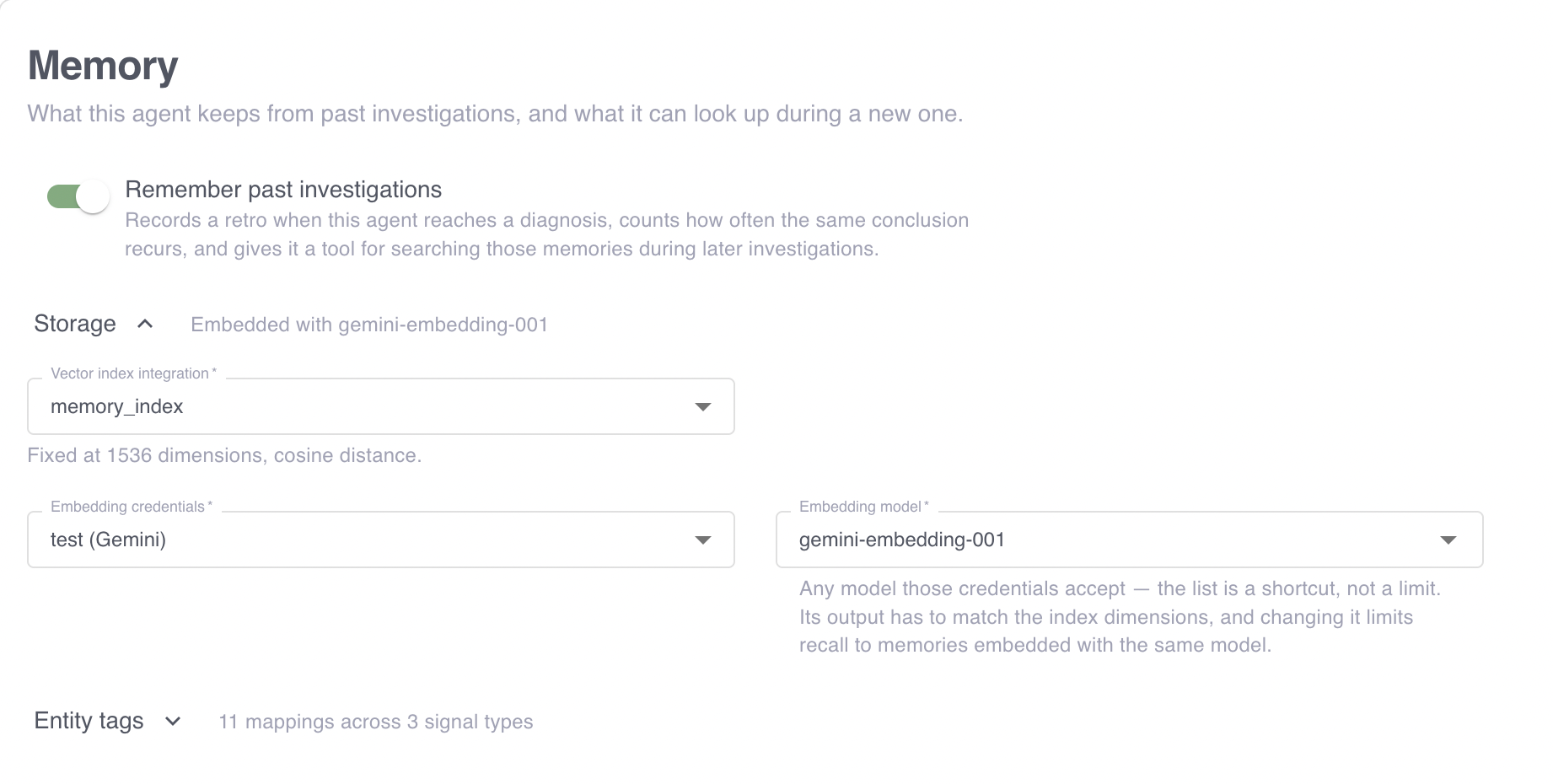
Task: Expand Entity tags with the down chevron
Action: pyautogui.click(x=173, y=721)
